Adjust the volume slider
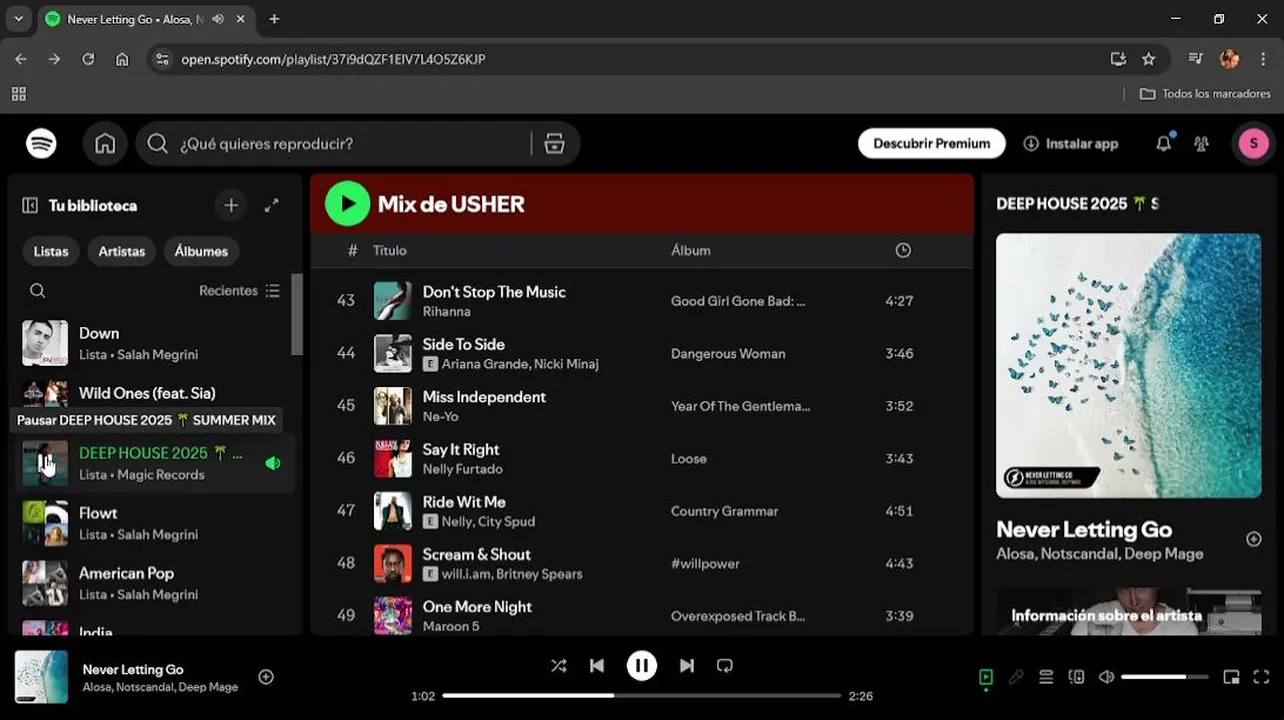The width and height of the screenshot is (1284, 720). (x=1167, y=677)
